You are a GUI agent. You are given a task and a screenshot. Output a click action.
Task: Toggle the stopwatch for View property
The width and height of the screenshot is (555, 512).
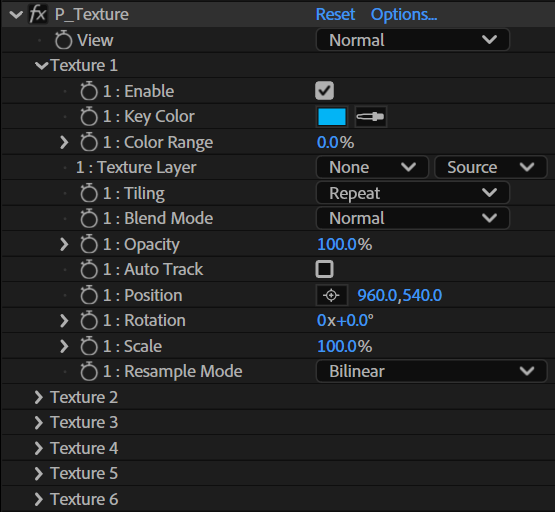[x=63, y=40]
